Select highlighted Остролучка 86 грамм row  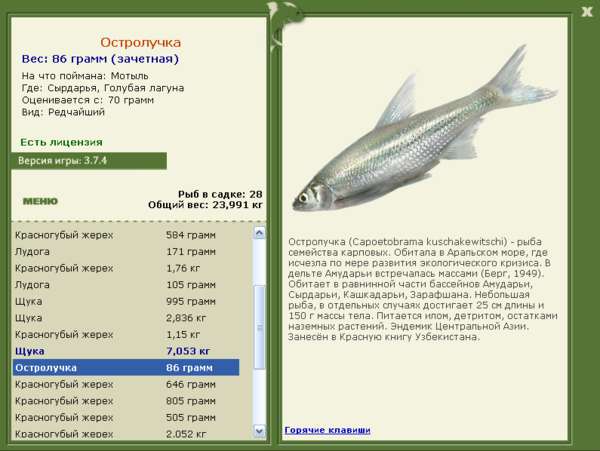coord(126,368)
